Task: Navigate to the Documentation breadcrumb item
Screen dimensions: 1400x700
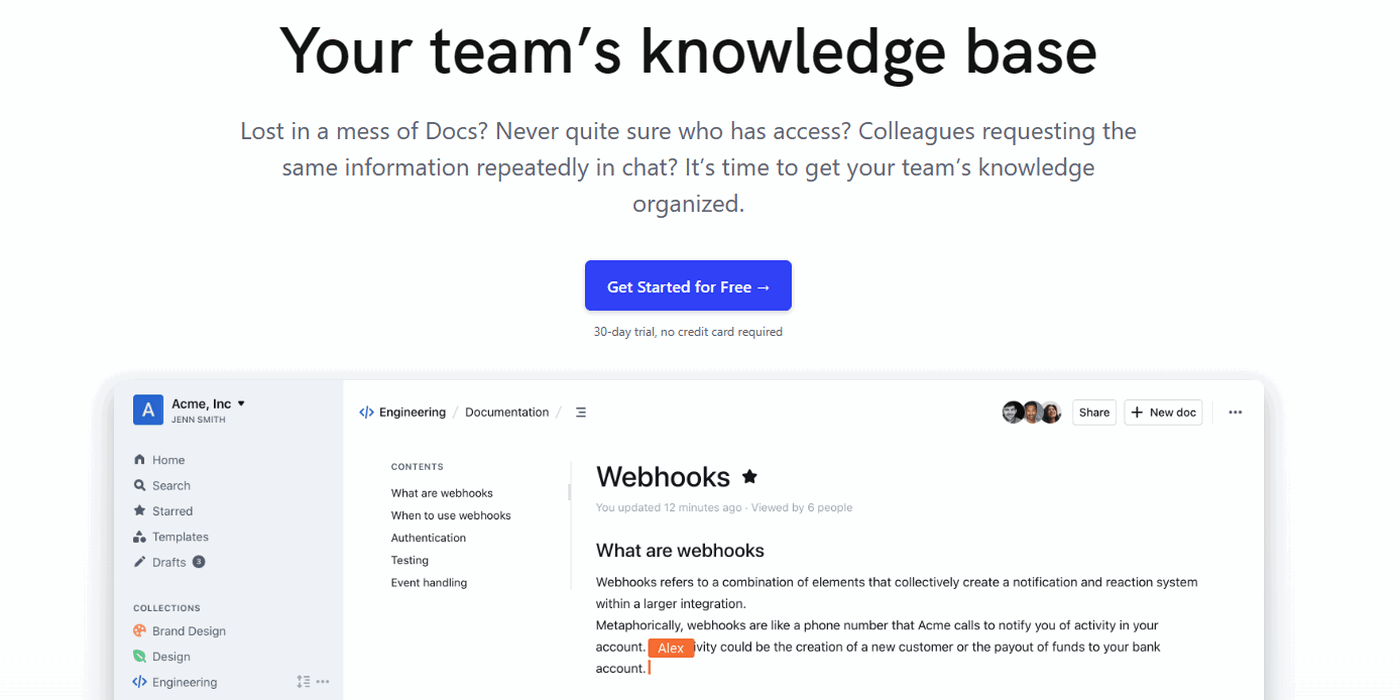Action: pos(507,411)
